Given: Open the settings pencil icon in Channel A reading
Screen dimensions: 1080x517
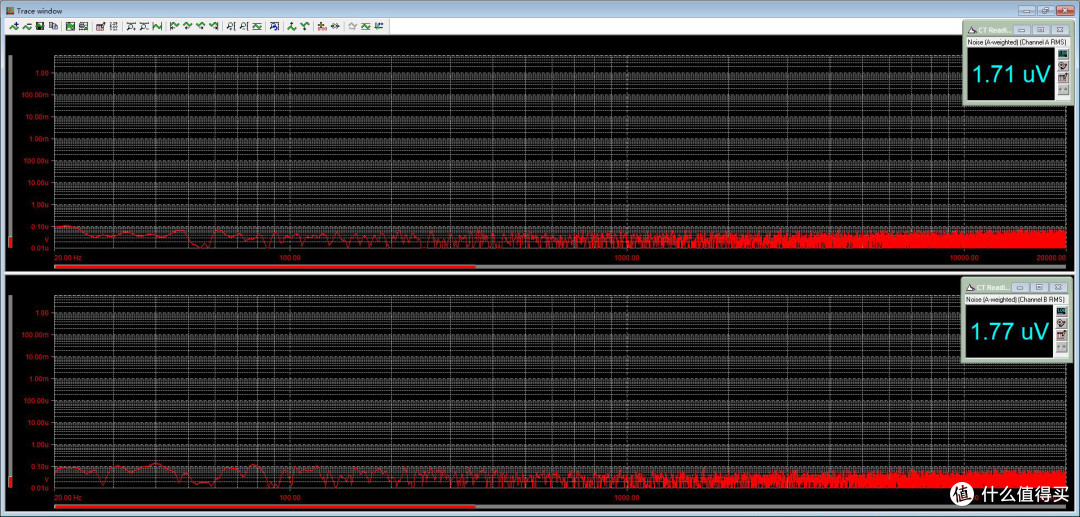Looking at the screenshot, I should (1063, 78).
